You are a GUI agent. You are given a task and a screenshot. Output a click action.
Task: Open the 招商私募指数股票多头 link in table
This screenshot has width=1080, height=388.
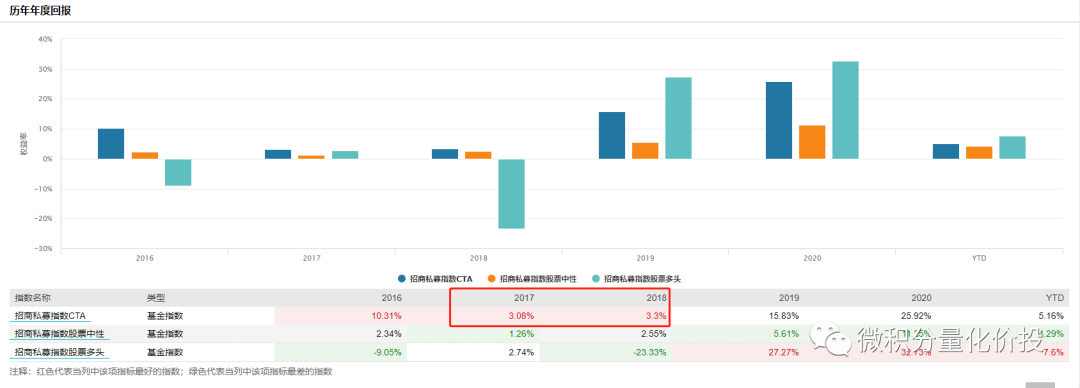(x=59, y=353)
